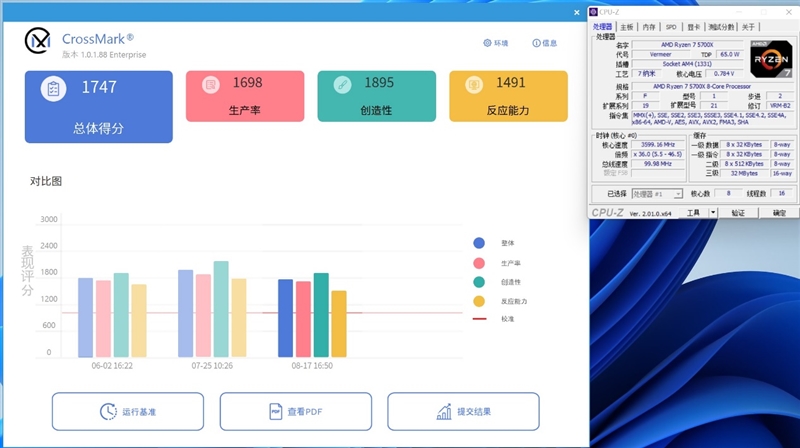The width and height of the screenshot is (800, 448).
Task: Click the productivity score 1698
Action: [x=247, y=83]
